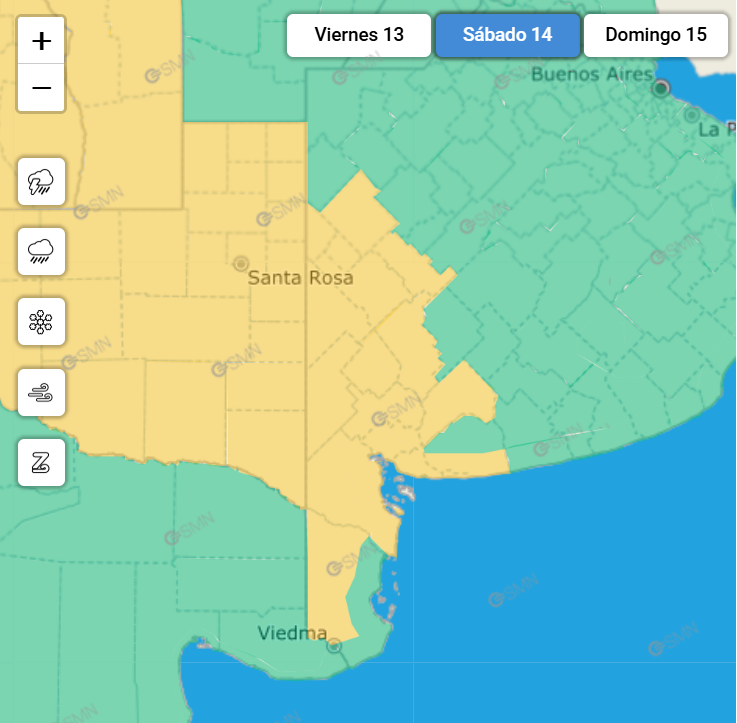Viewport: 737px width, 723px height.
Task: Click the Santa Rosa map label
Action: coord(300,278)
